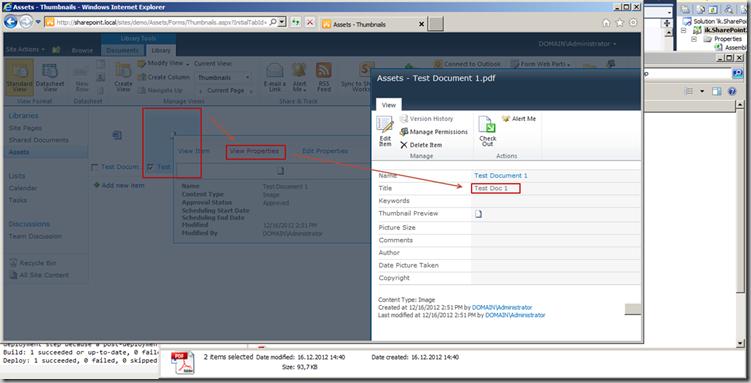Click the Thumbnail Preview document icon

click(x=478, y=214)
